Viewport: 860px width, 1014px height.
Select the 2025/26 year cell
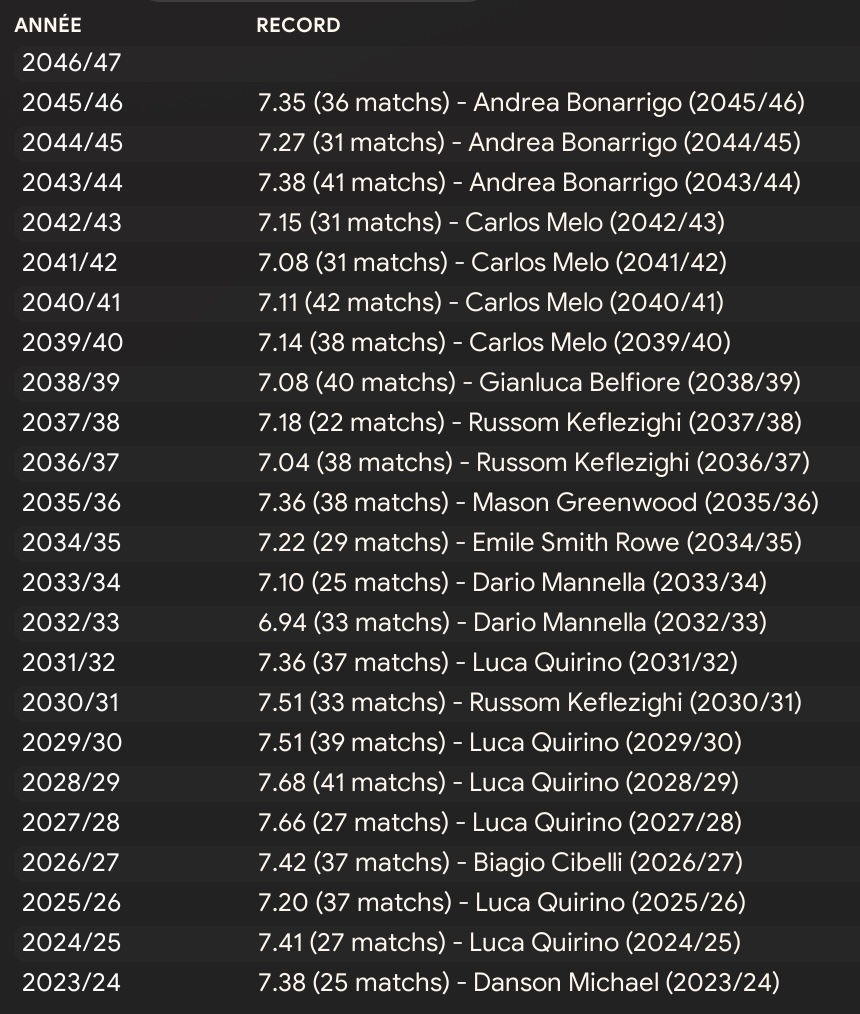pos(71,903)
